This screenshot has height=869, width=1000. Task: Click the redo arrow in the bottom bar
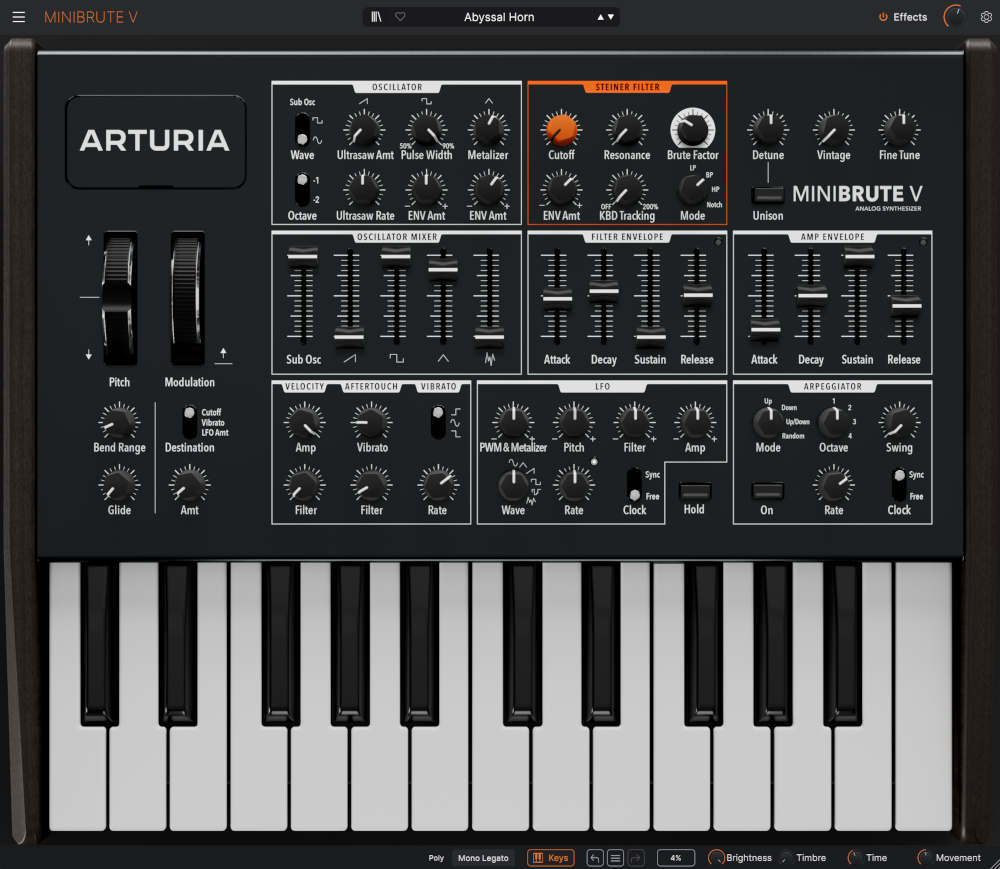click(634, 857)
